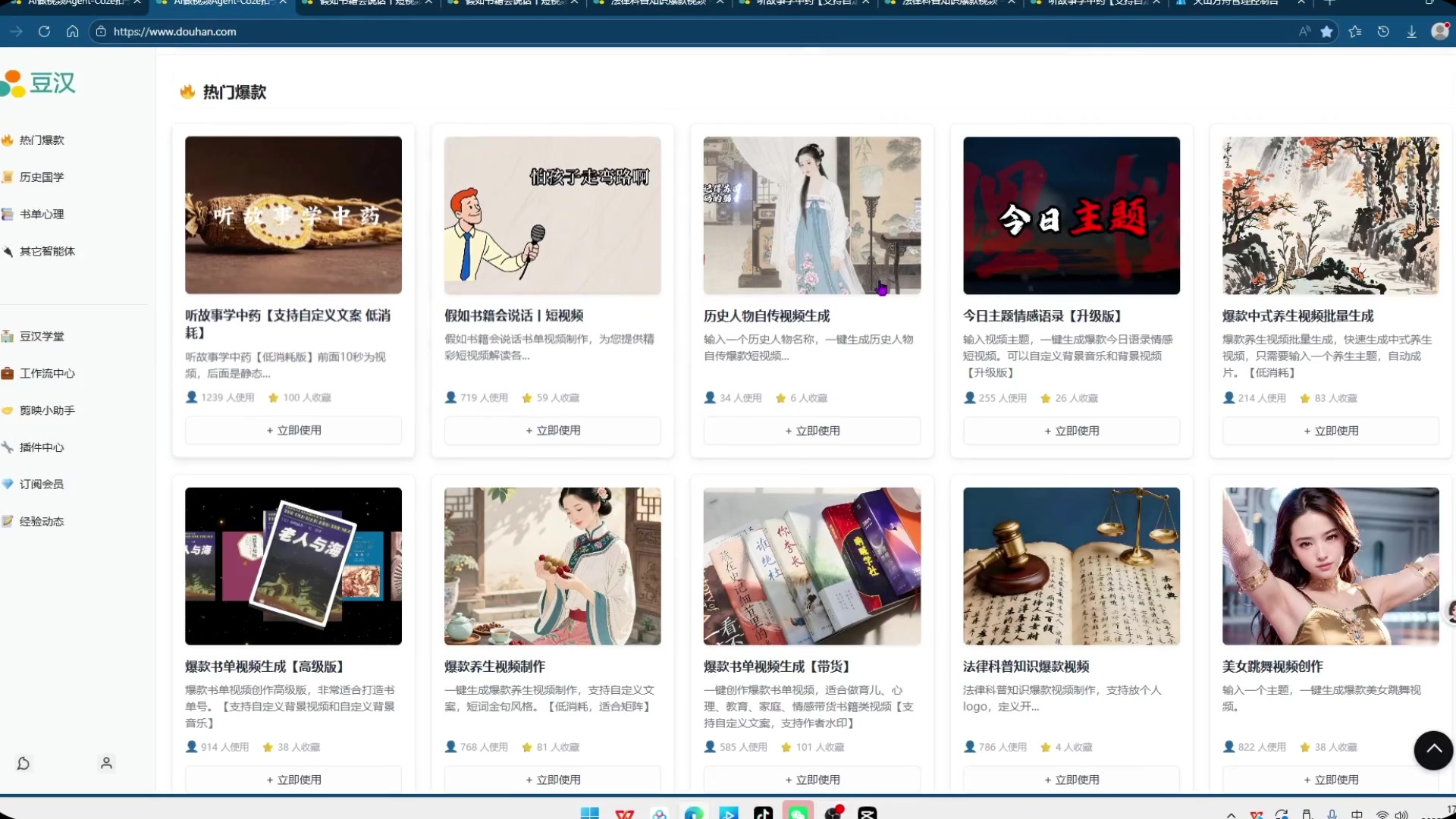Image resolution: width=1456 pixels, height=819 pixels.
Task: Open TikTok icon in Windows taskbar
Action: click(763, 813)
